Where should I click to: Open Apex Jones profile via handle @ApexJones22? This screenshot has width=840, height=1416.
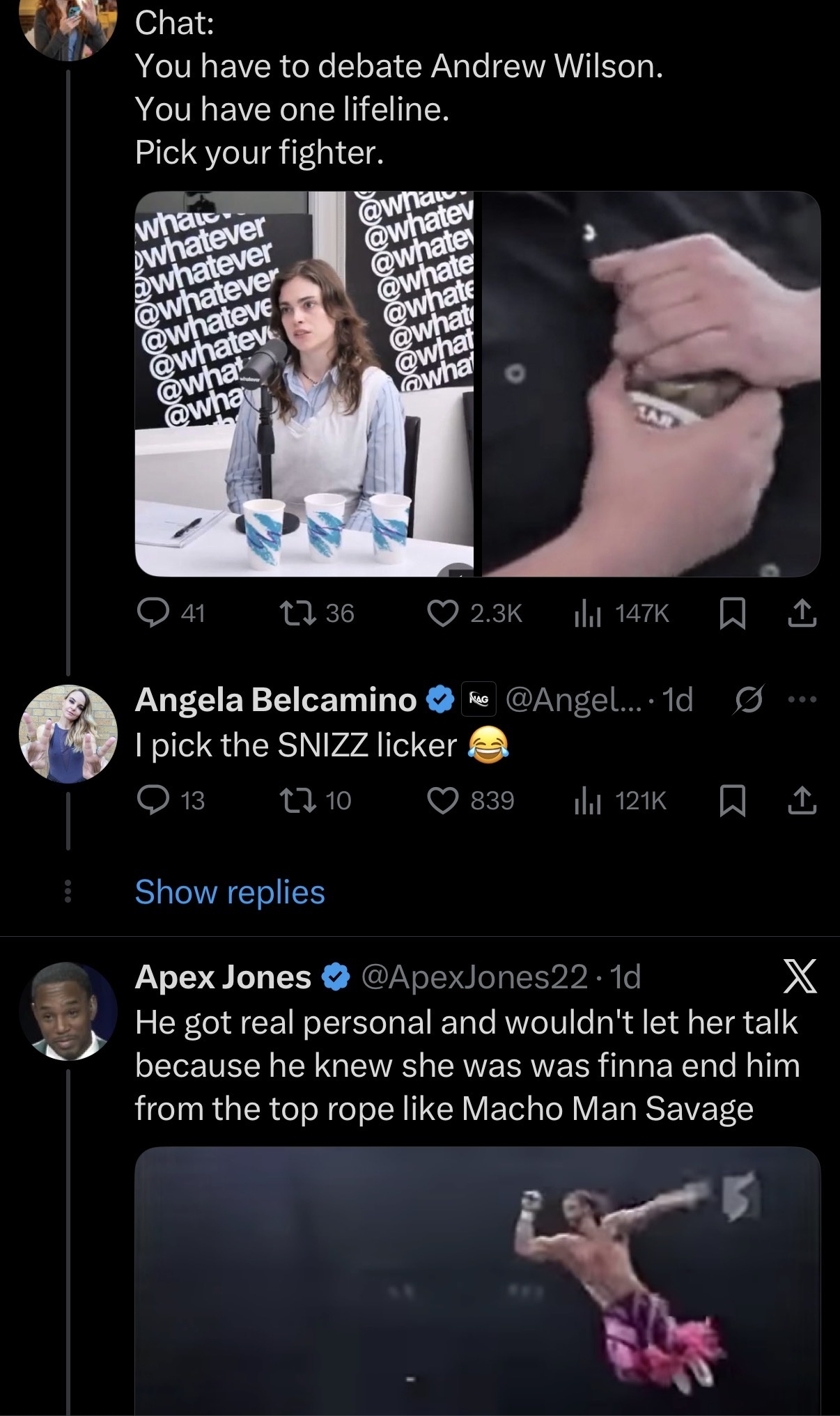pyautogui.click(x=474, y=977)
